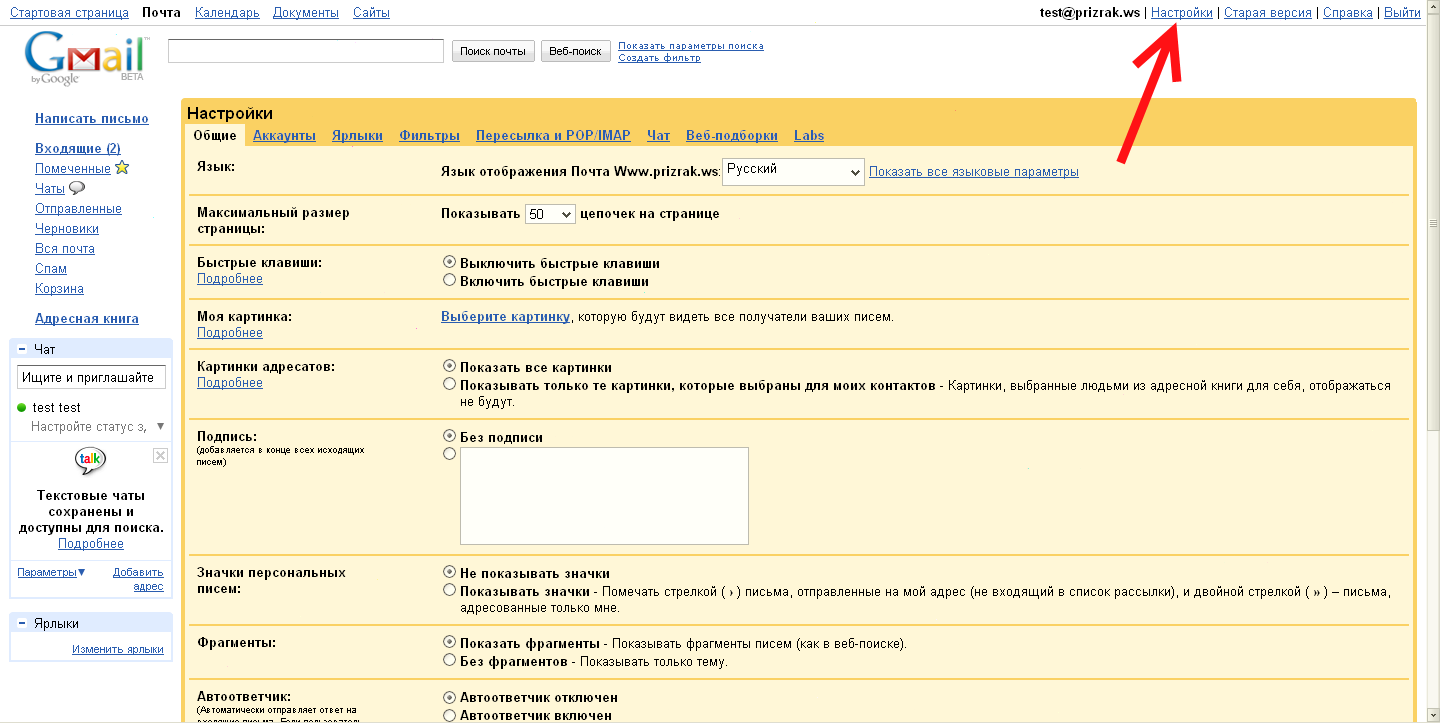The width and height of the screenshot is (1440, 723).
Task: Select Показать все картинки radio
Action: [x=450, y=367]
